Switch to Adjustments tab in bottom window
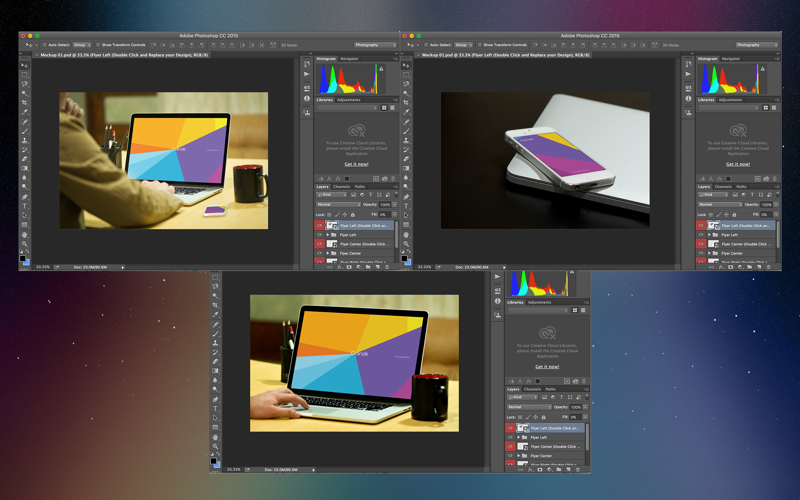Screen dimensions: 800x500 (539, 302)
